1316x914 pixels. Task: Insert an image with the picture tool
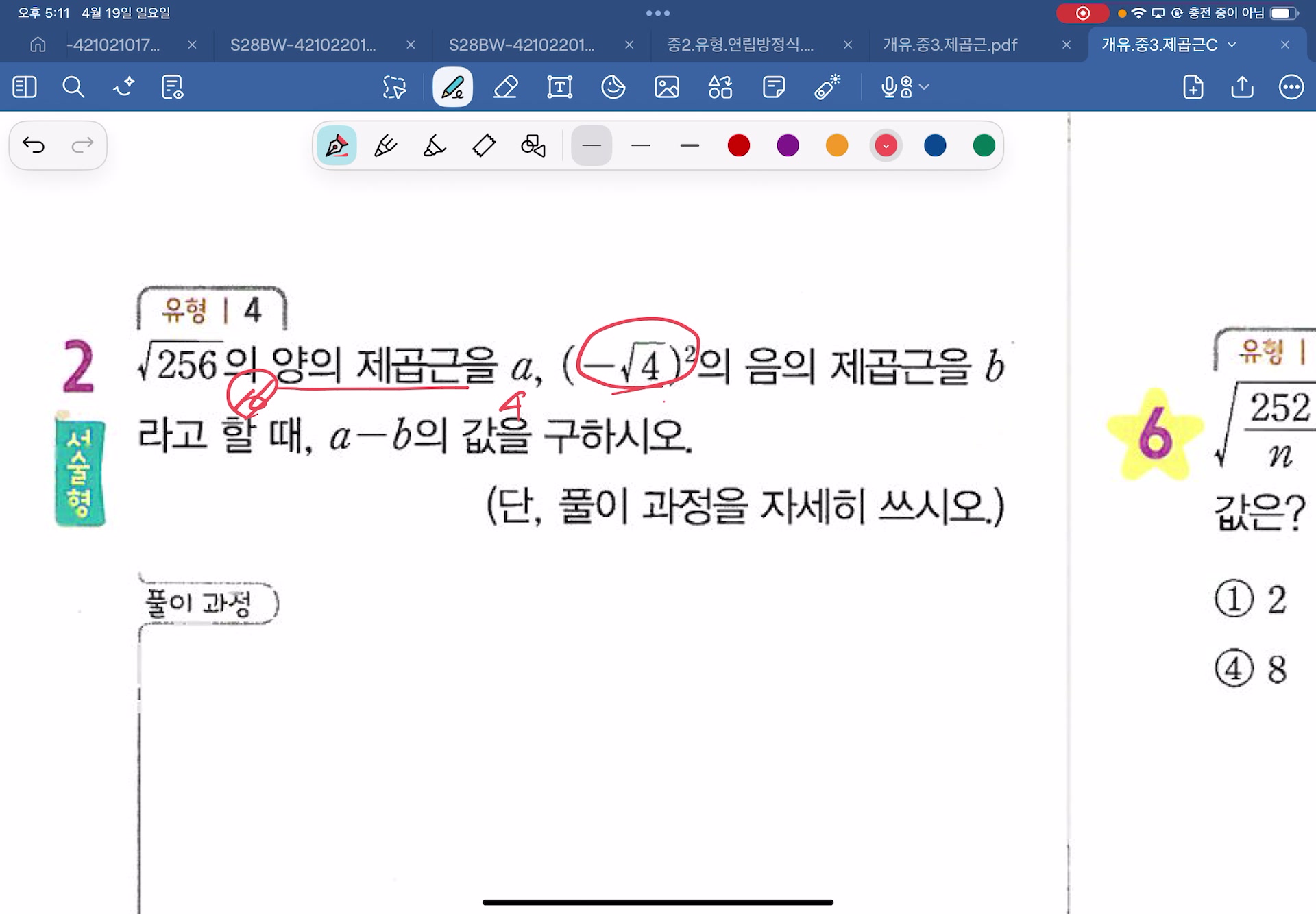[x=667, y=87]
